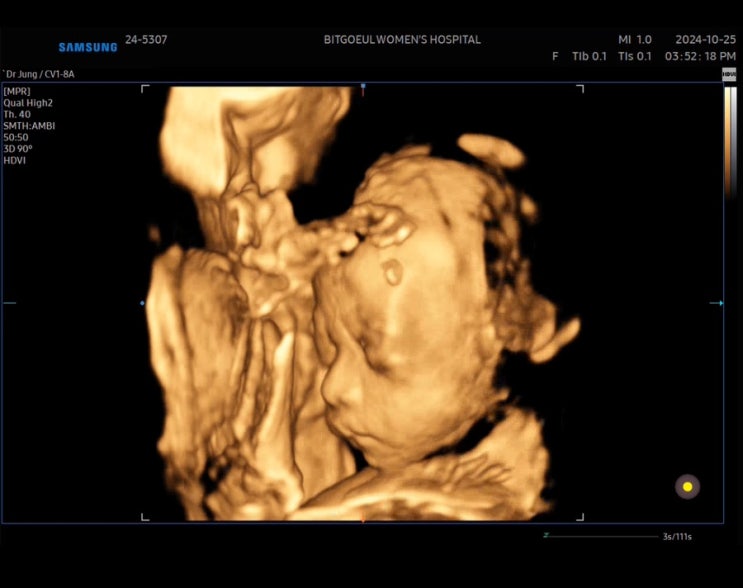Click the 3D rendered fetal image
The width and height of the screenshot is (743, 588).
[363, 303]
